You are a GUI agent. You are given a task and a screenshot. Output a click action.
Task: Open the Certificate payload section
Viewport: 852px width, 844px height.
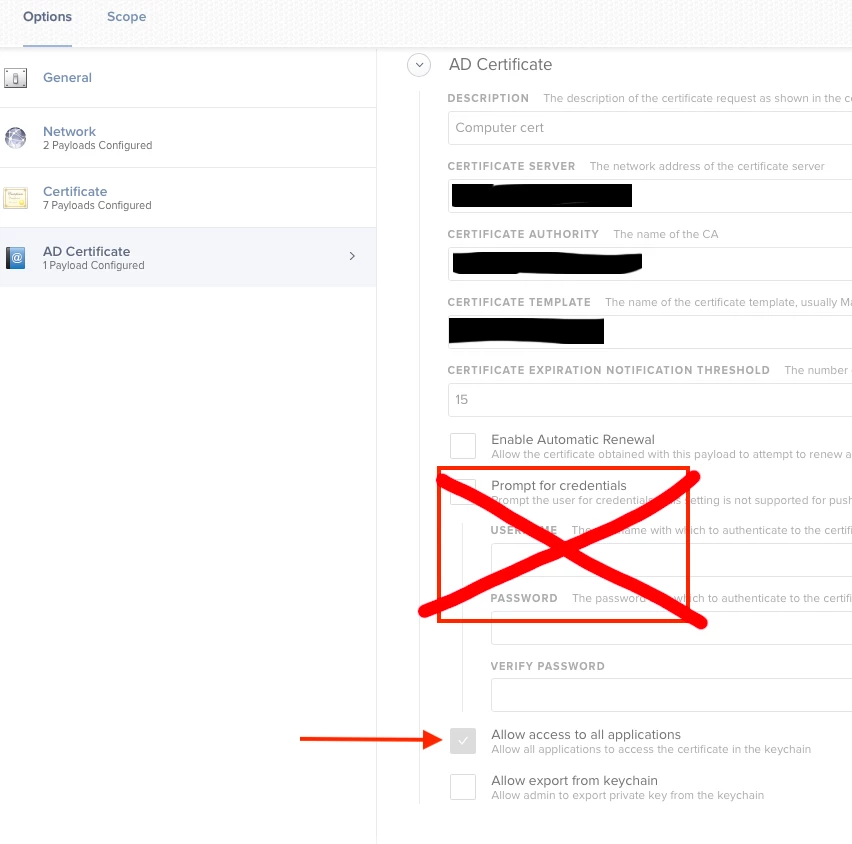[x=188, y=198]
